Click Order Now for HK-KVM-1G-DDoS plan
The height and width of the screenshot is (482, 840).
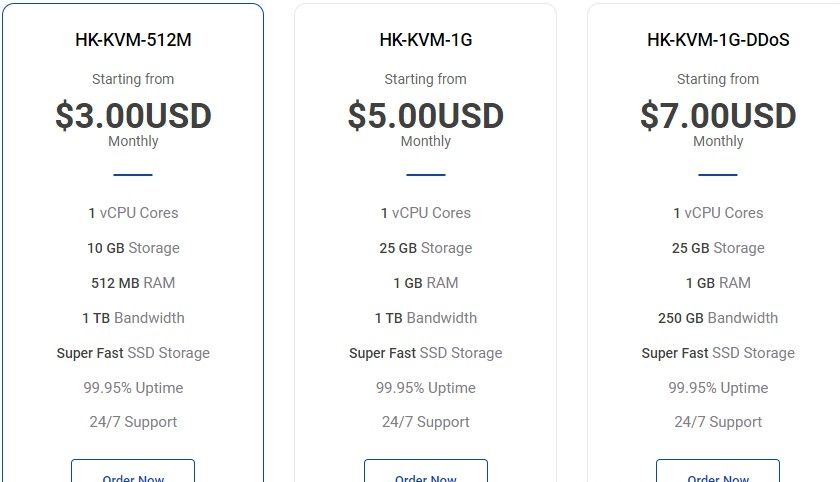[718, 471]
